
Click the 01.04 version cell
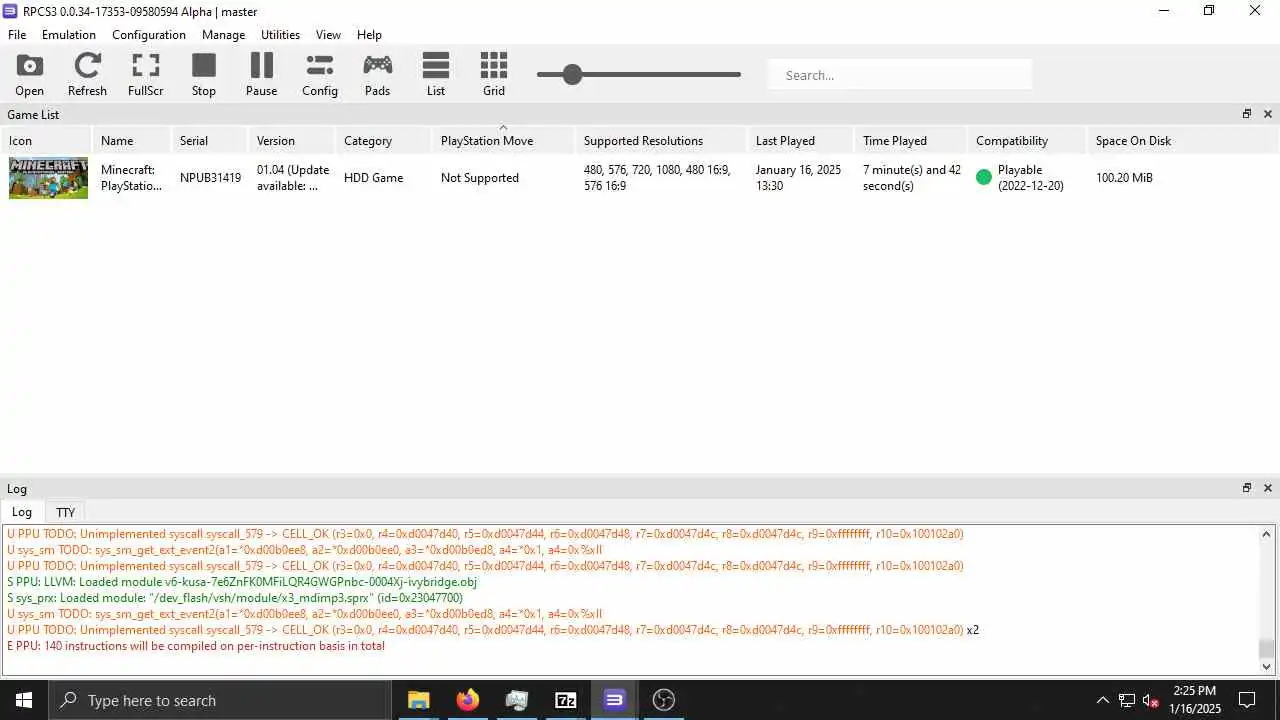pos(292,178)
